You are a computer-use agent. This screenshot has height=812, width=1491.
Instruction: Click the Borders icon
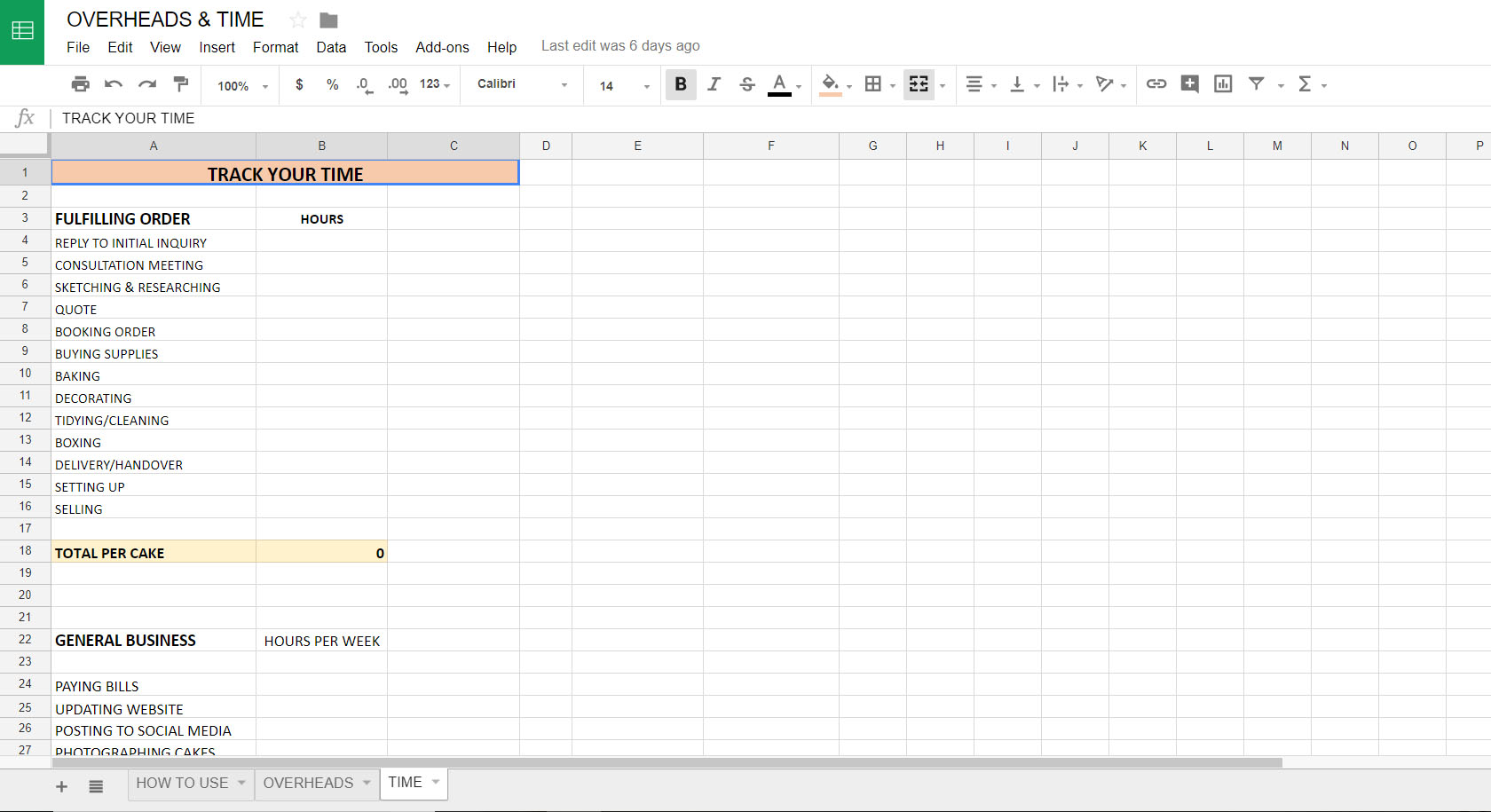point(873,84)
